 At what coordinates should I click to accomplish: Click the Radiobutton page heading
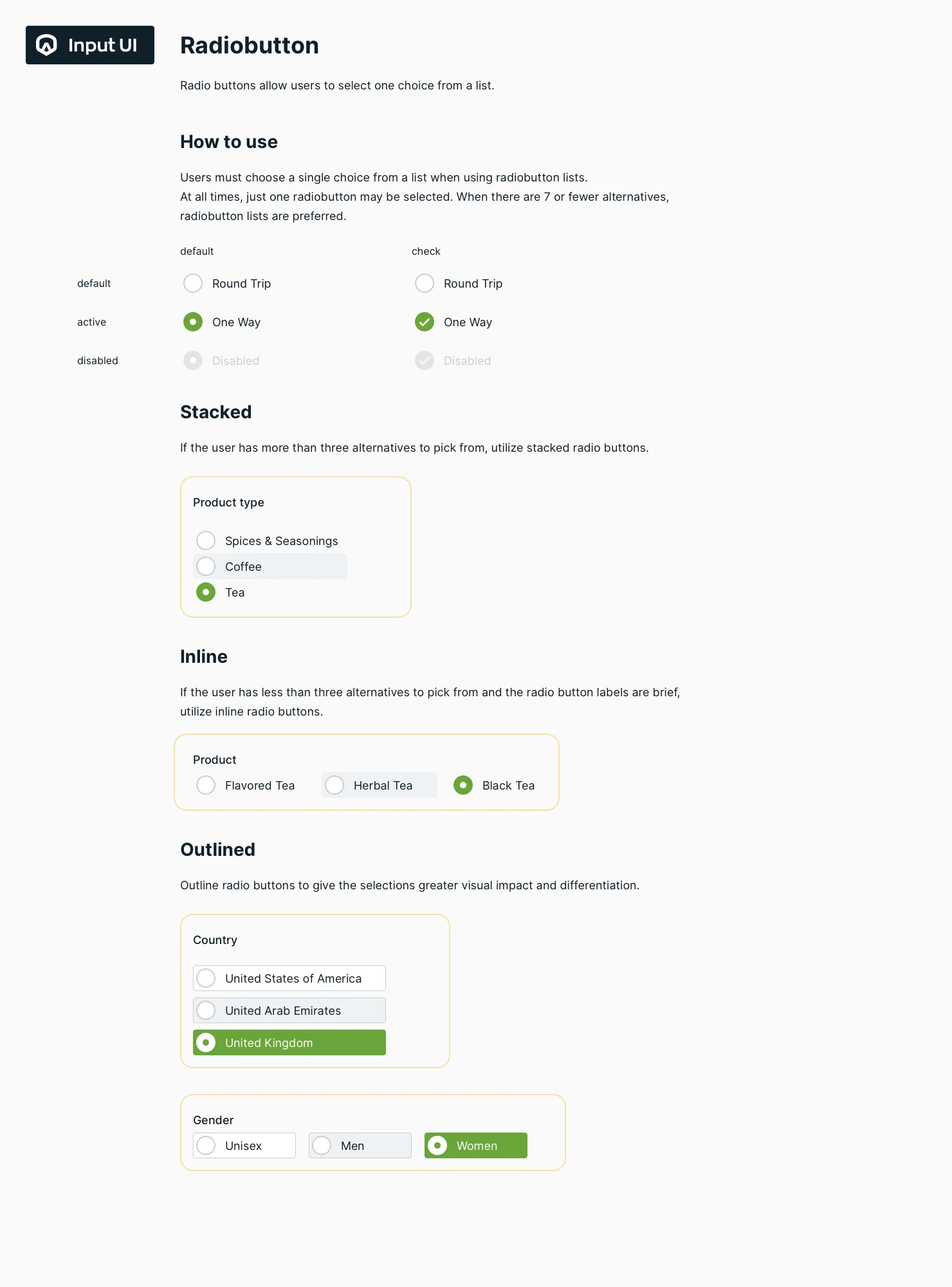(x=250, y=45)
